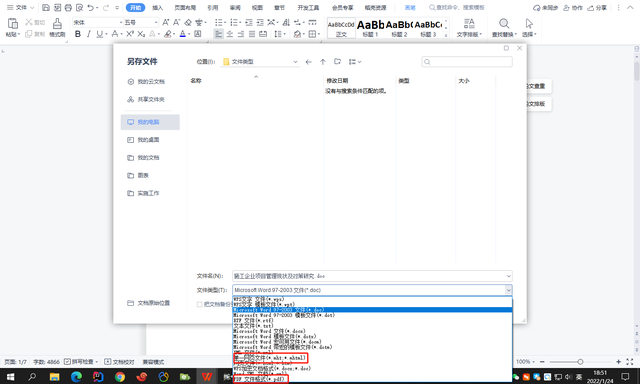Select RTF file type option
Image resolution: width=640 pixels, height=384 pixels.
[x=253, y=321]
